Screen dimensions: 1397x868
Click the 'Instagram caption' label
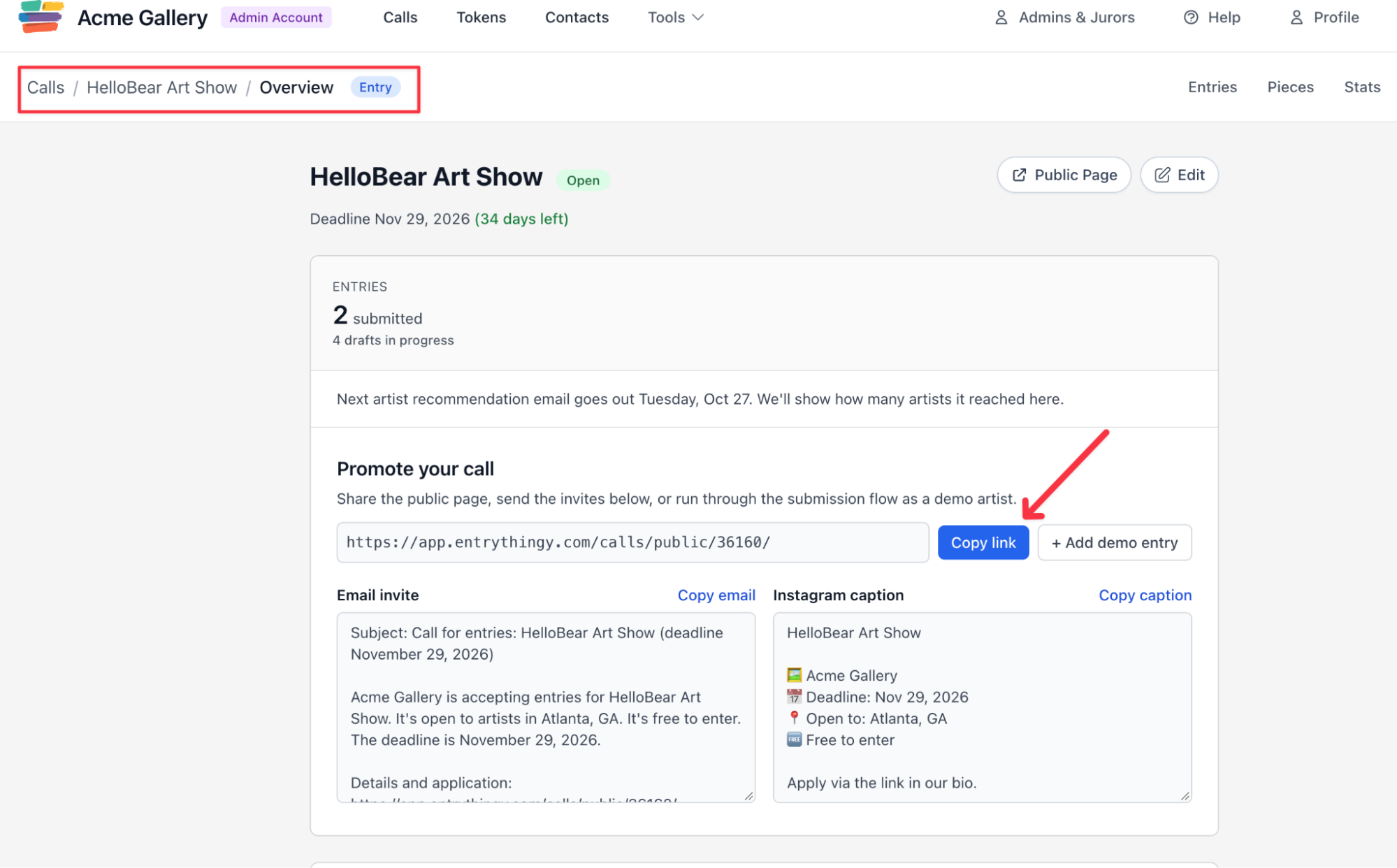click(x=838, y=595)
